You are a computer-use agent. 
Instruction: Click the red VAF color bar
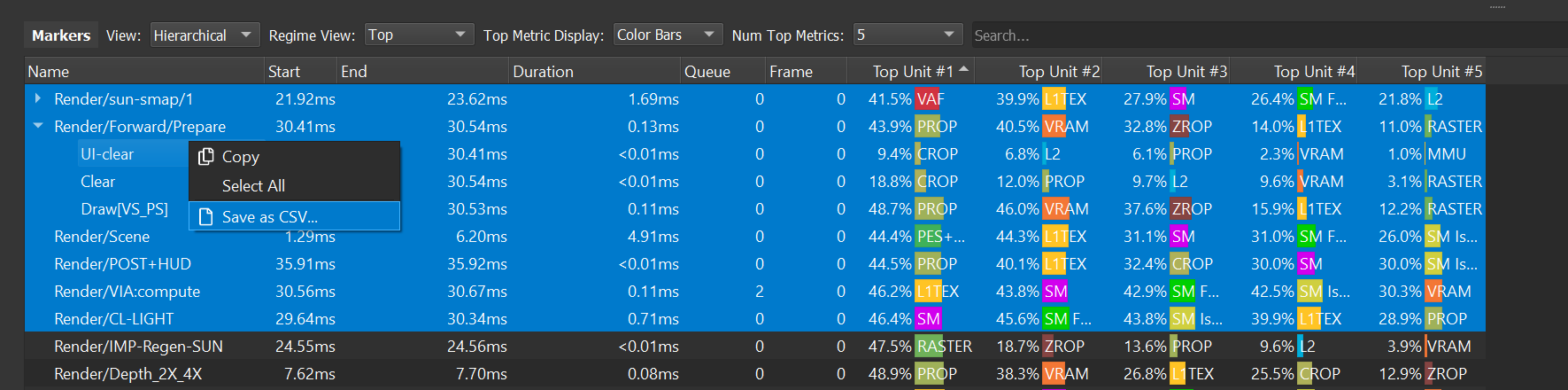[x=930, y=99]
